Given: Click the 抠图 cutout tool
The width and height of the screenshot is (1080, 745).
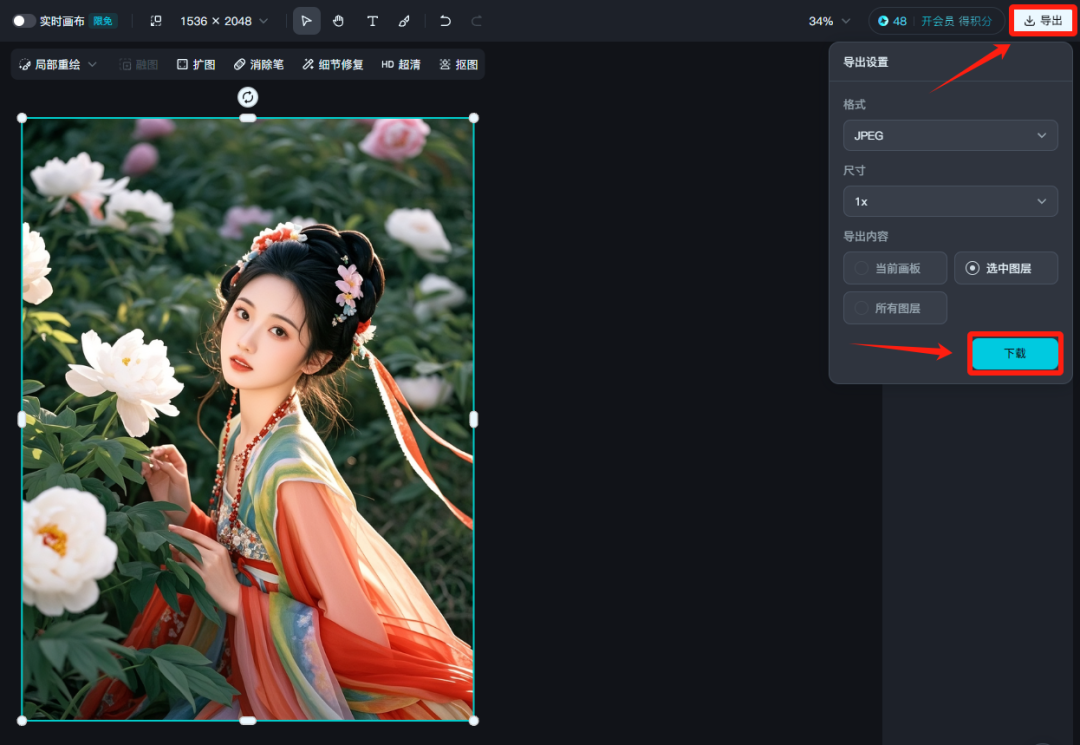Looking at the screenshot, I should (x=459, y=65).
